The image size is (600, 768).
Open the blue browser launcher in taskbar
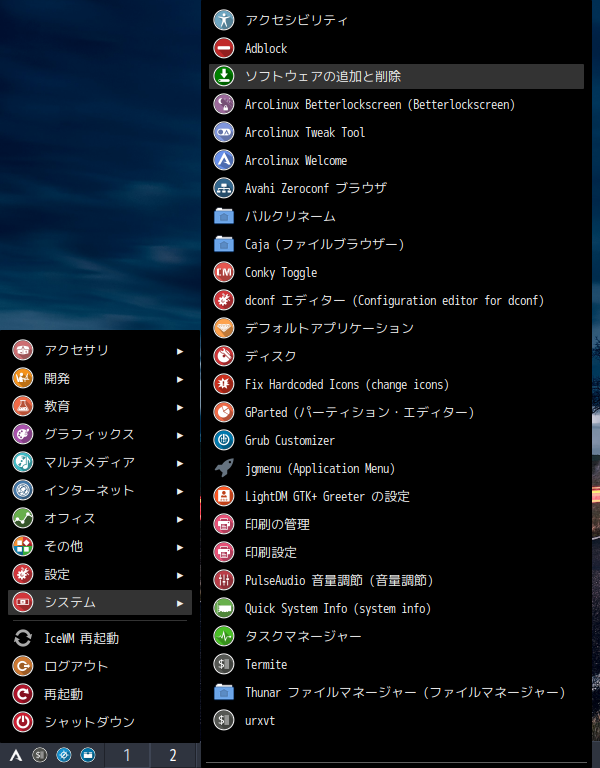click(64, 755)
